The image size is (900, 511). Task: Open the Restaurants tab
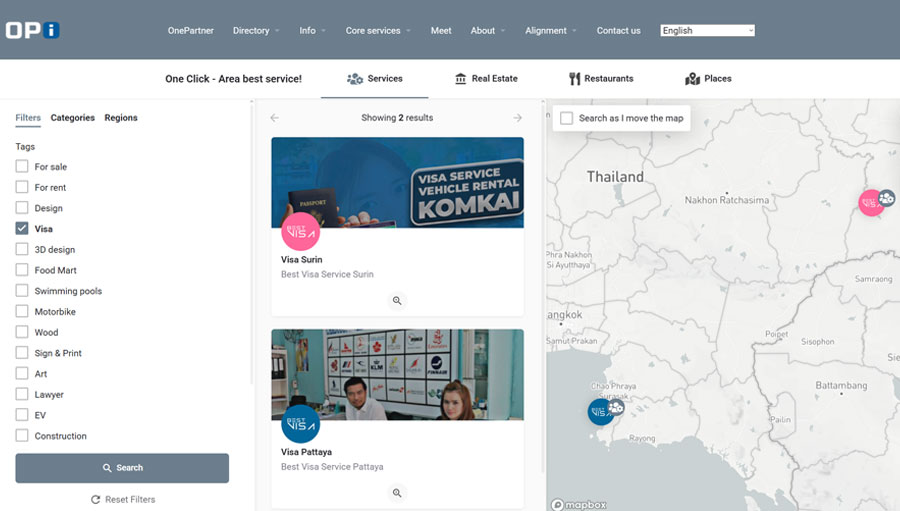point(601,78)
